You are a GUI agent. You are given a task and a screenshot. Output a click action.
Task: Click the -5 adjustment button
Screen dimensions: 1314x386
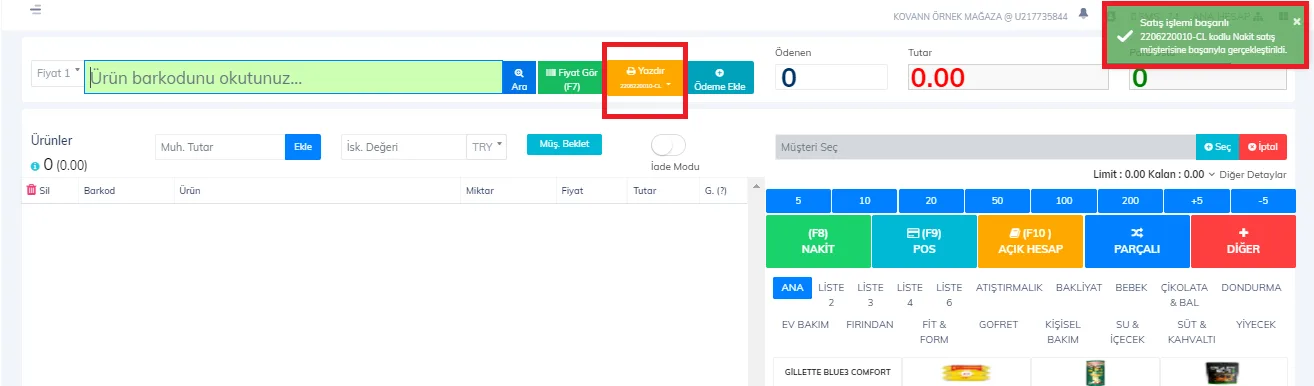[1263, 201]
